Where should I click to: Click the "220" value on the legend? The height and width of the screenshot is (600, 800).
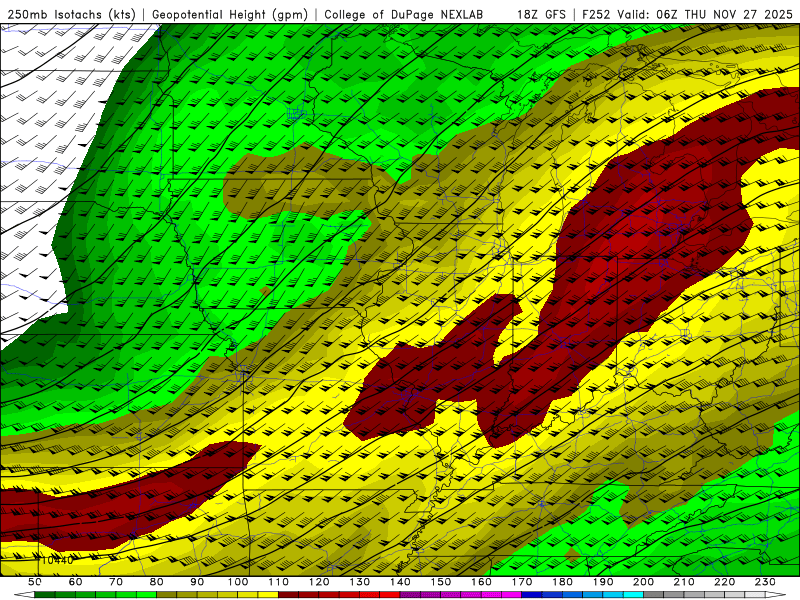click(724, 582)
